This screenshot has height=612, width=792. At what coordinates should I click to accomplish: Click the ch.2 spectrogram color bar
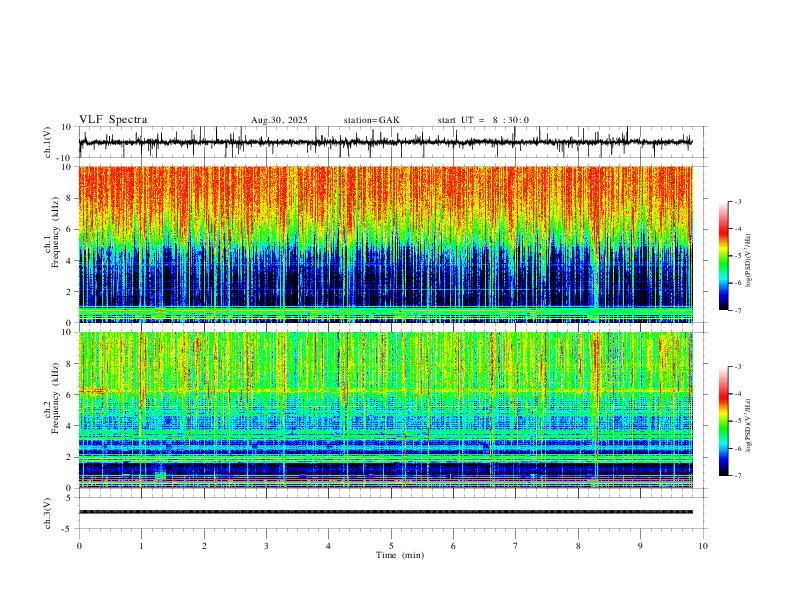click(724, 421)
